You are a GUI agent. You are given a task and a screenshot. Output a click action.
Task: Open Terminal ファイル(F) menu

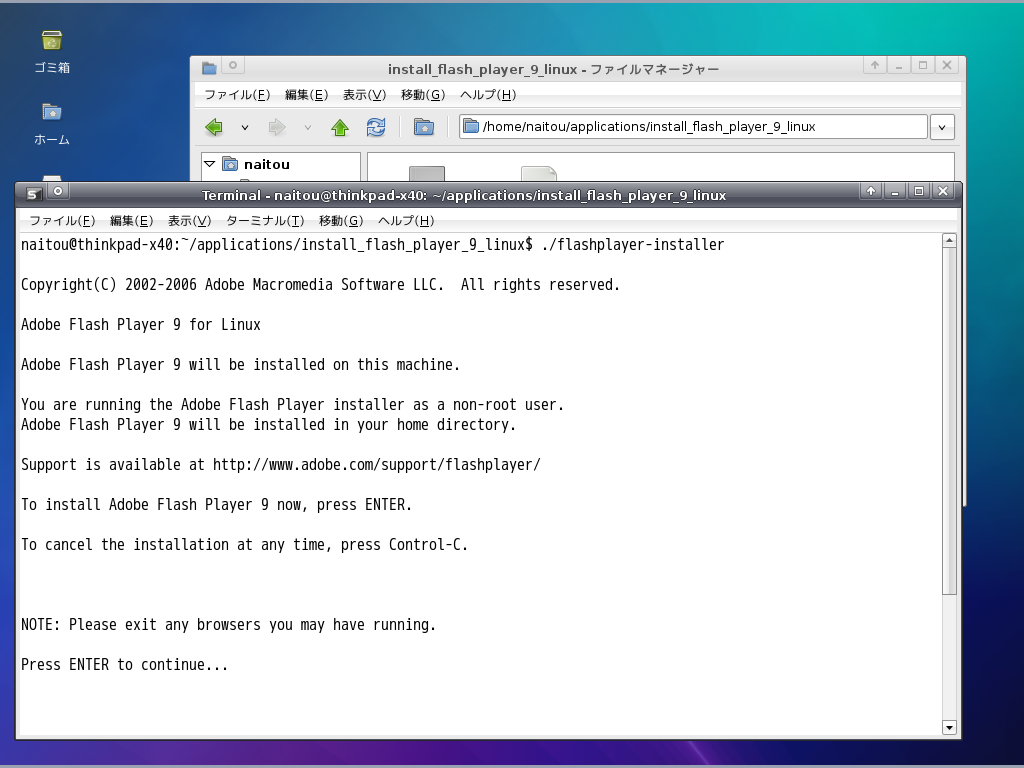[62, 221]
